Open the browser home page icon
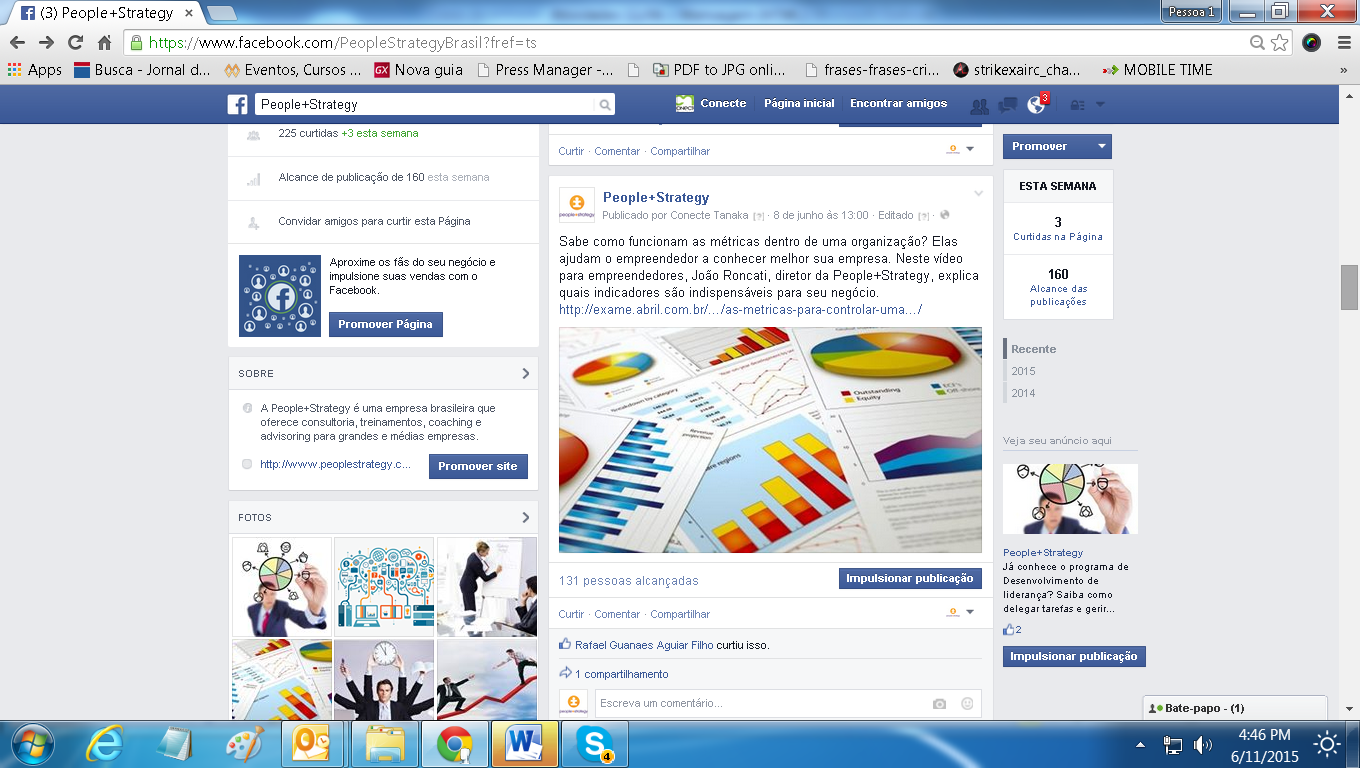The image size is (1360, 768). click(x=104, y=43)
